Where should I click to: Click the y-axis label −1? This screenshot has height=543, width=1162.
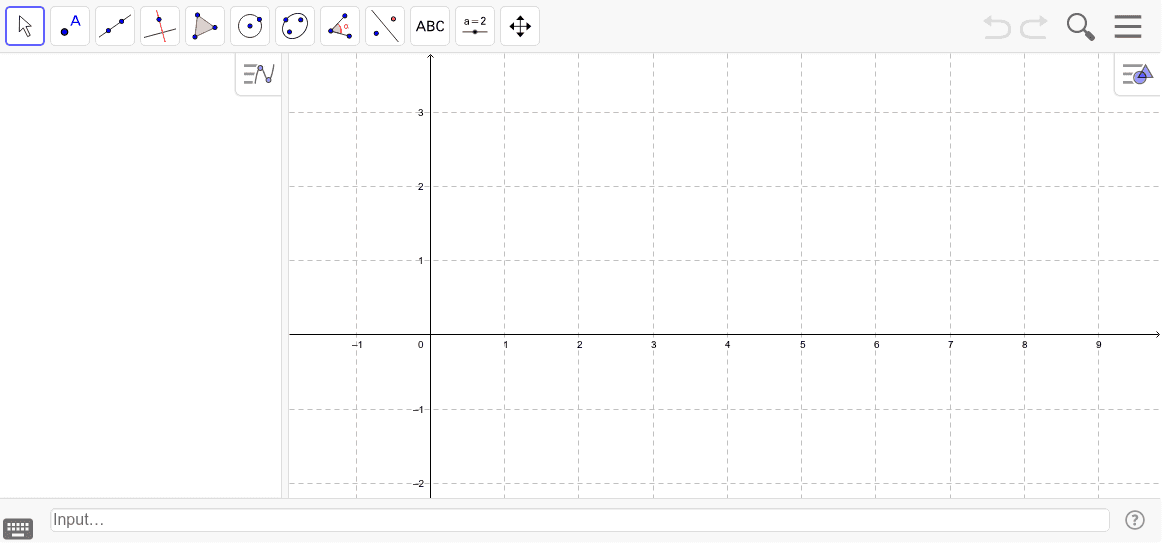point(418,410)
